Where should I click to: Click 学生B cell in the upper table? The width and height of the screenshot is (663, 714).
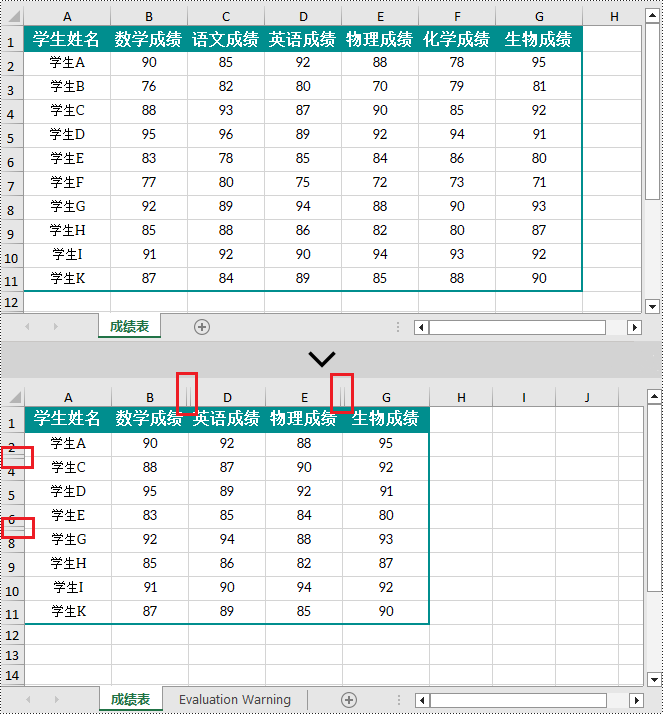pos(67,87)
